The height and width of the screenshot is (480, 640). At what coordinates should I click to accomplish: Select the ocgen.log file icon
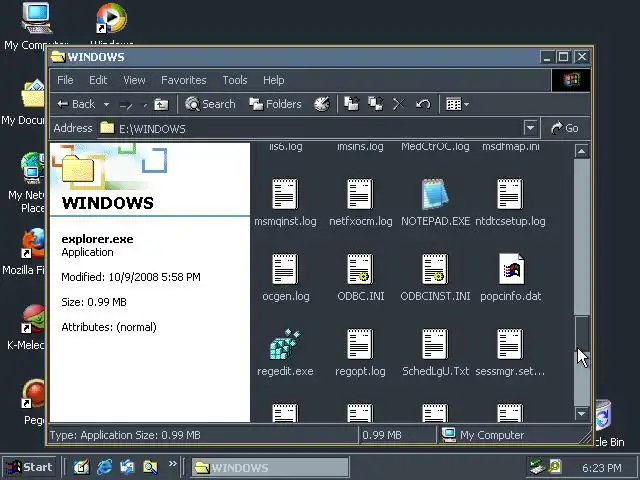[x=285, y=269]
